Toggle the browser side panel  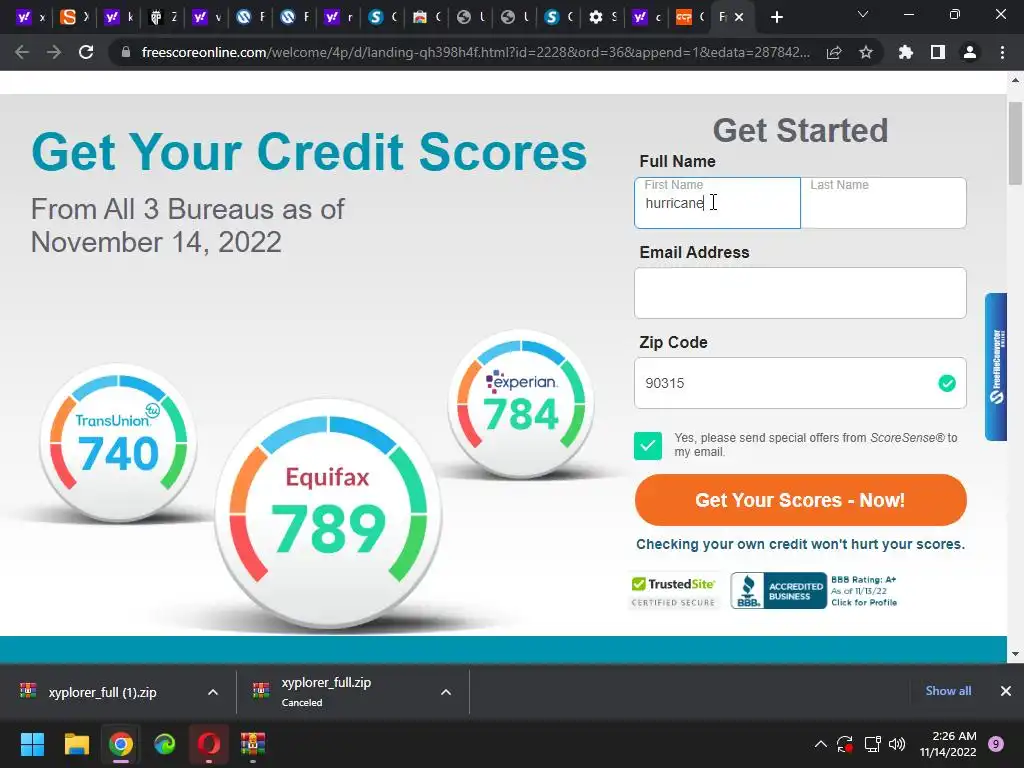pyautogui.click(x=938, y=52)
